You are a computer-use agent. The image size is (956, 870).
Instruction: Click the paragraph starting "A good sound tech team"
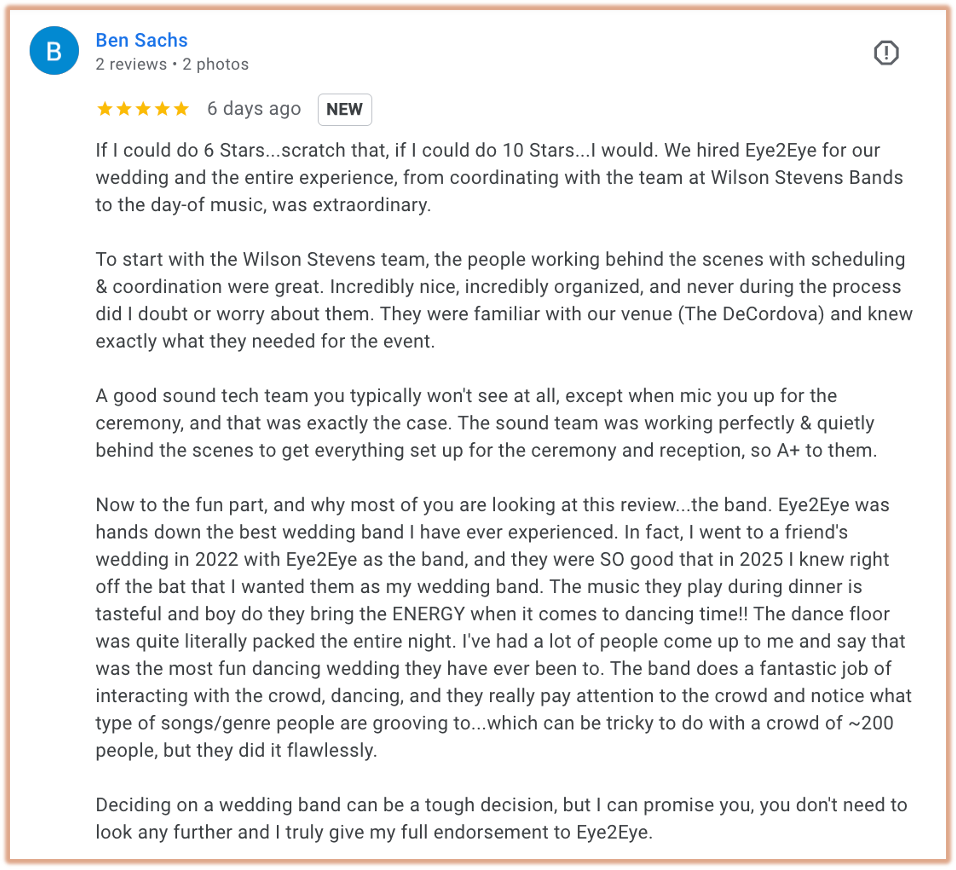coord(486,423)
